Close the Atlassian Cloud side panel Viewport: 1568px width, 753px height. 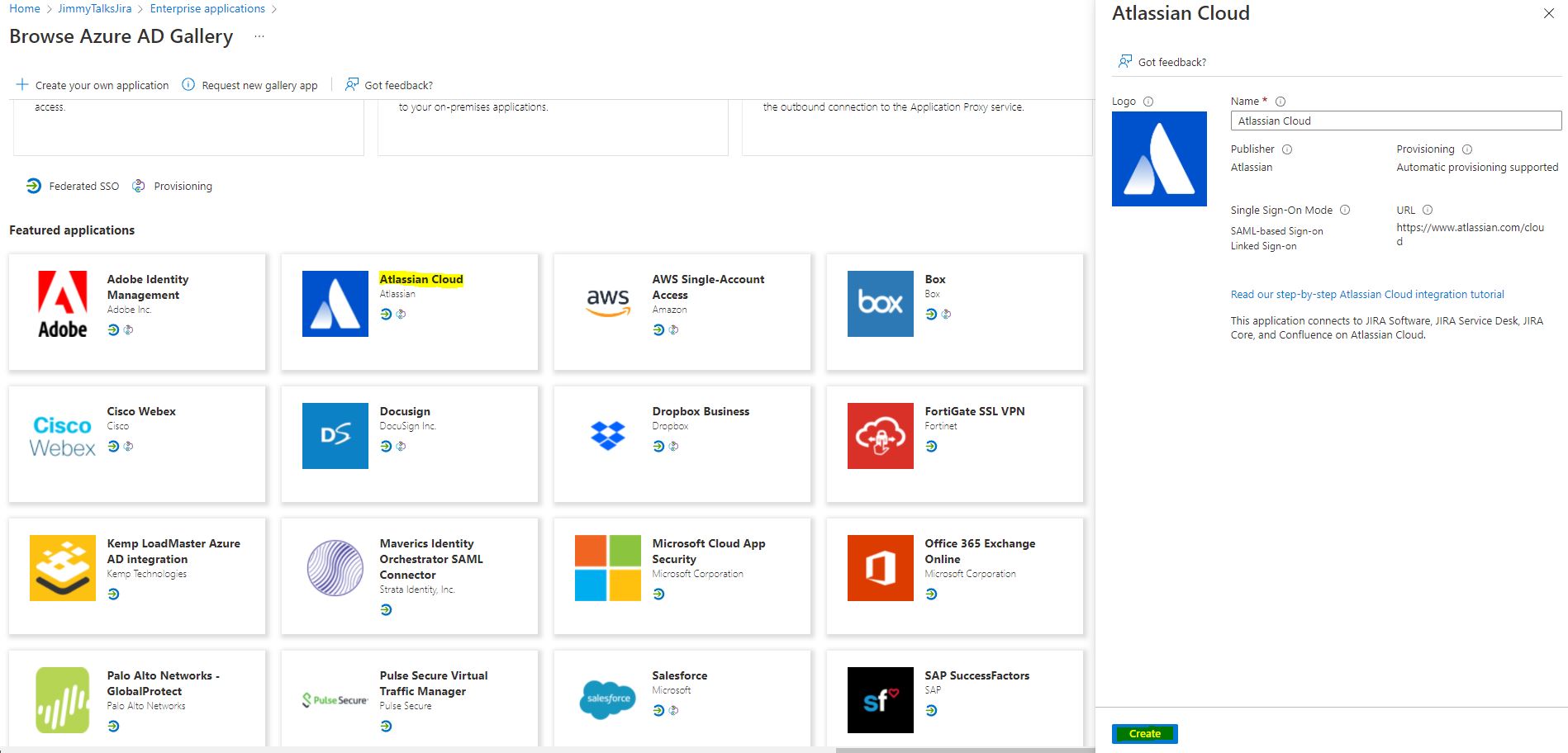pos(1549,13)
